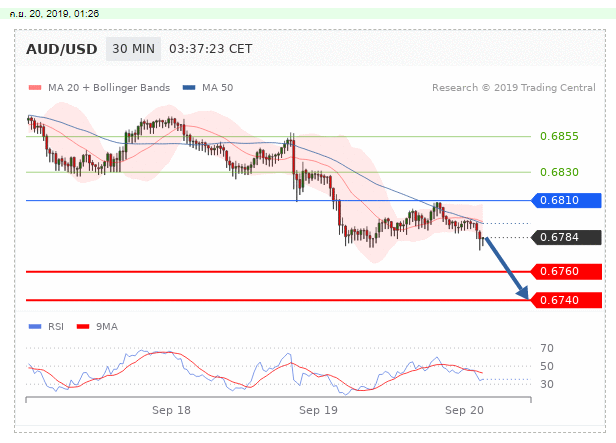Click the Sep 19 date axis label
The height and width of the screenshot is (443, 616).
pyautogui.click(x=318, y=410)
